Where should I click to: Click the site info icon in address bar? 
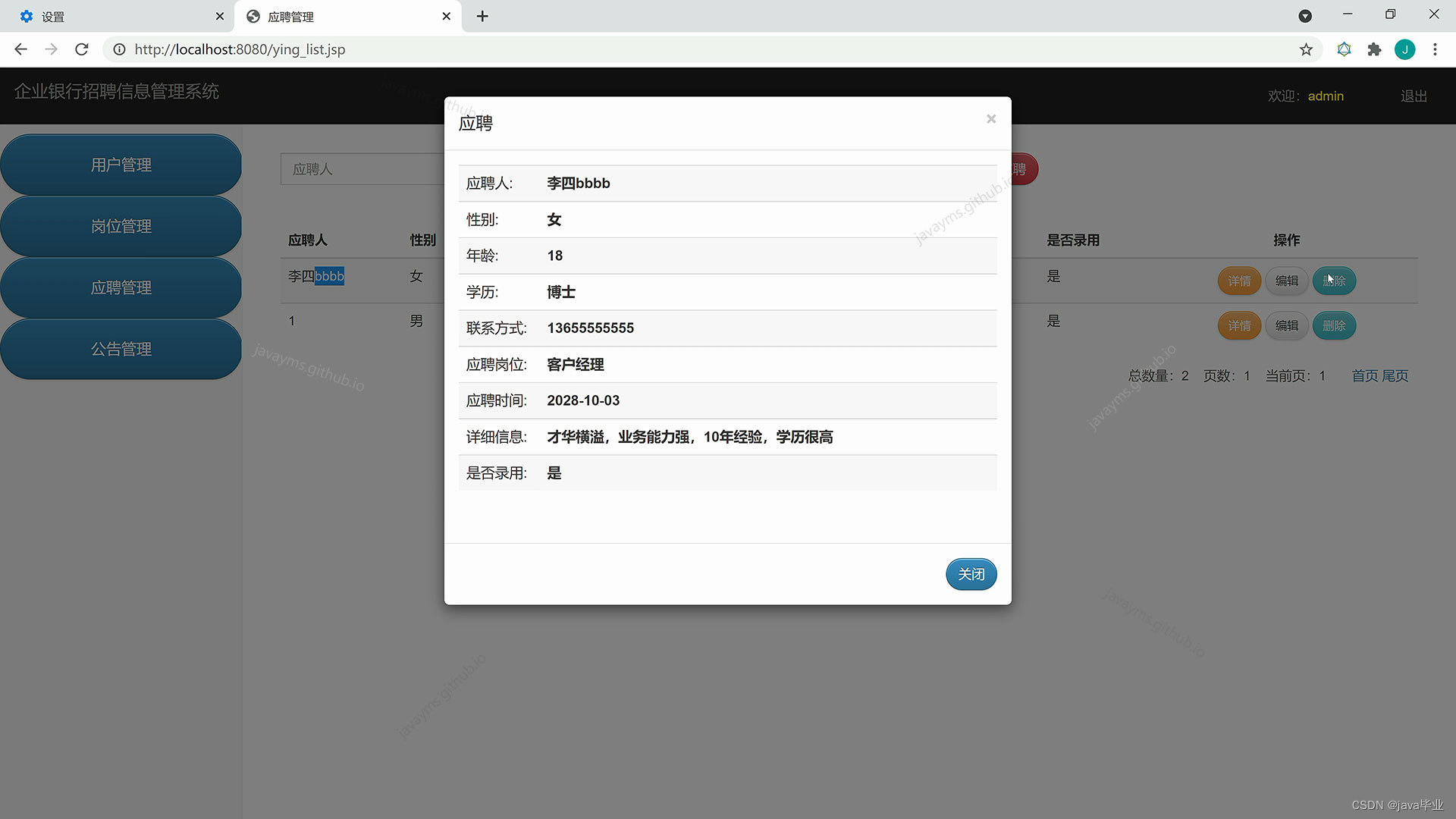119,49
